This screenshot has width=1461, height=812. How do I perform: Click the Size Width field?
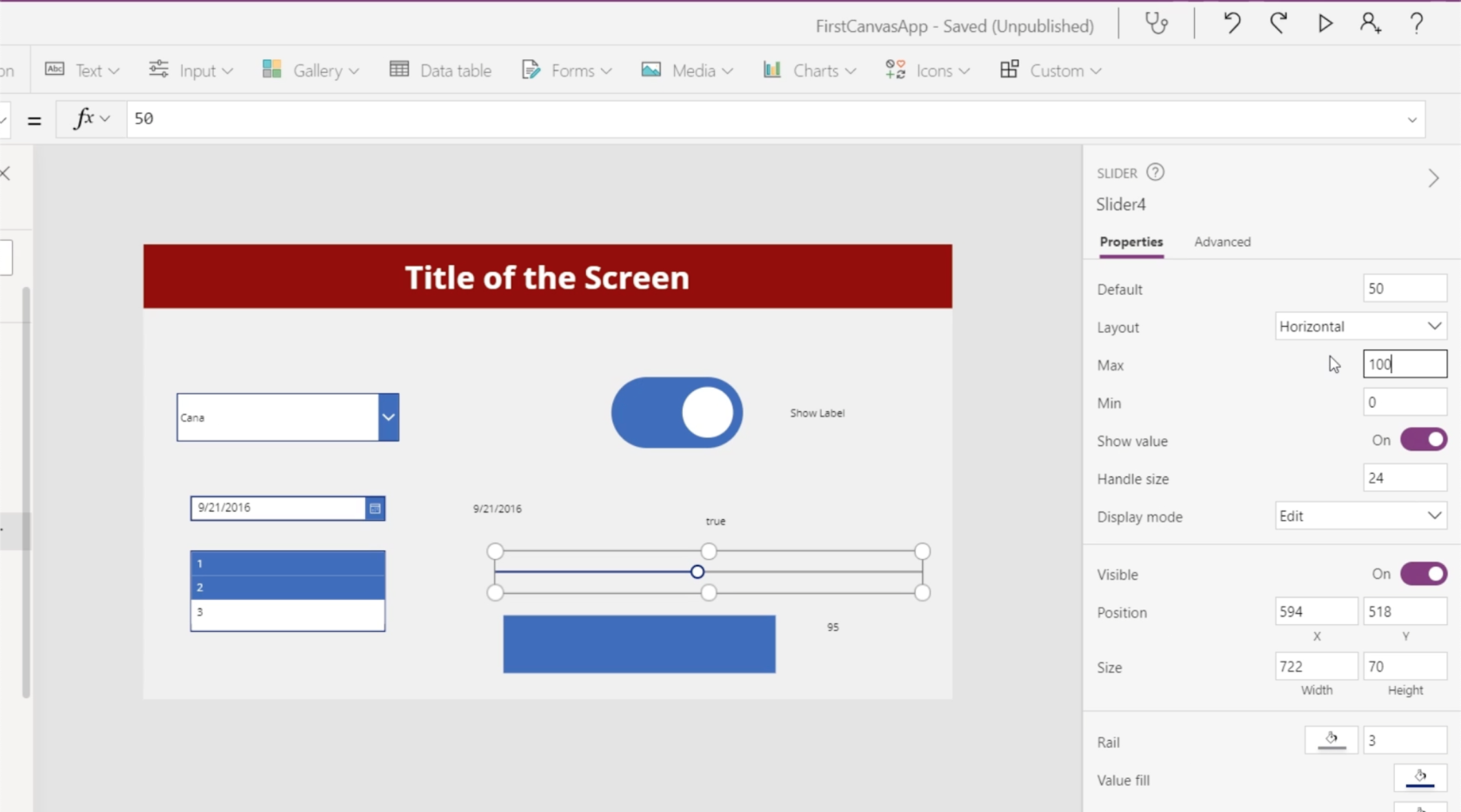[1316, 667]
